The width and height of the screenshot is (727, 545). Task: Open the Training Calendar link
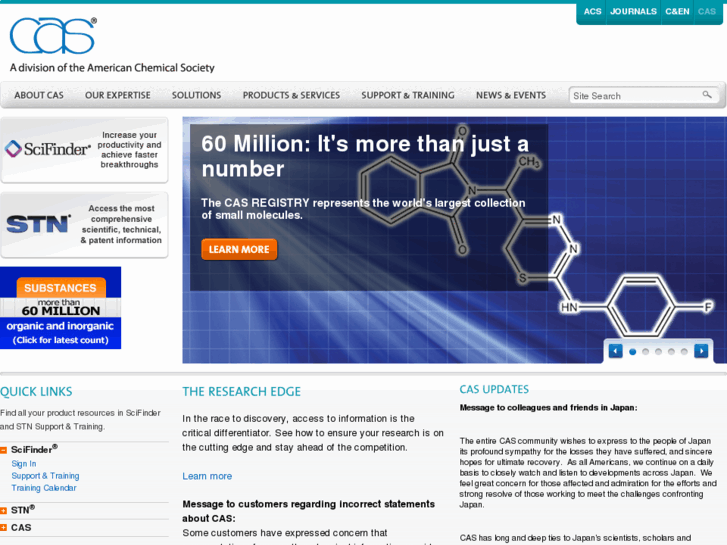44,488
